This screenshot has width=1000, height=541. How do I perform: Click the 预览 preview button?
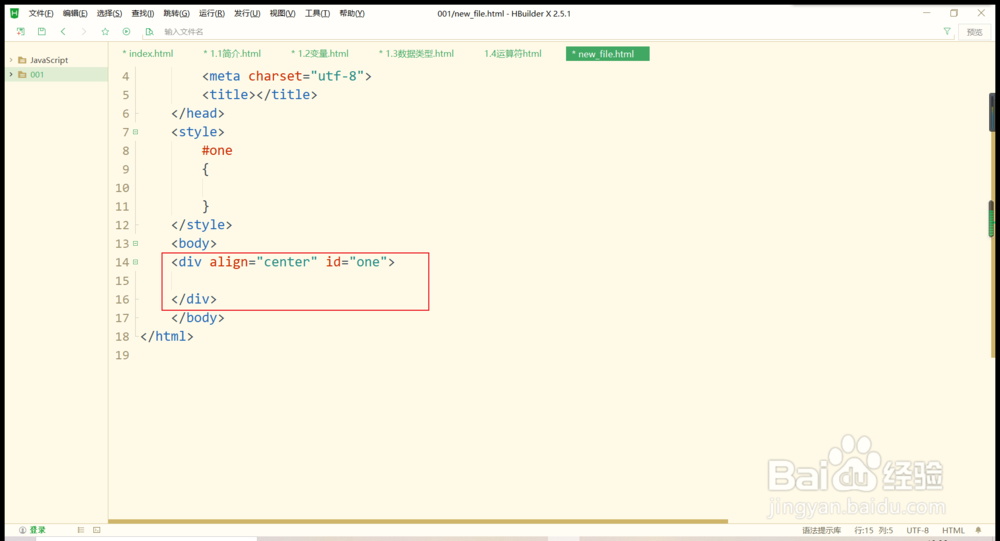pyautogui.click(x=974, y=32)
